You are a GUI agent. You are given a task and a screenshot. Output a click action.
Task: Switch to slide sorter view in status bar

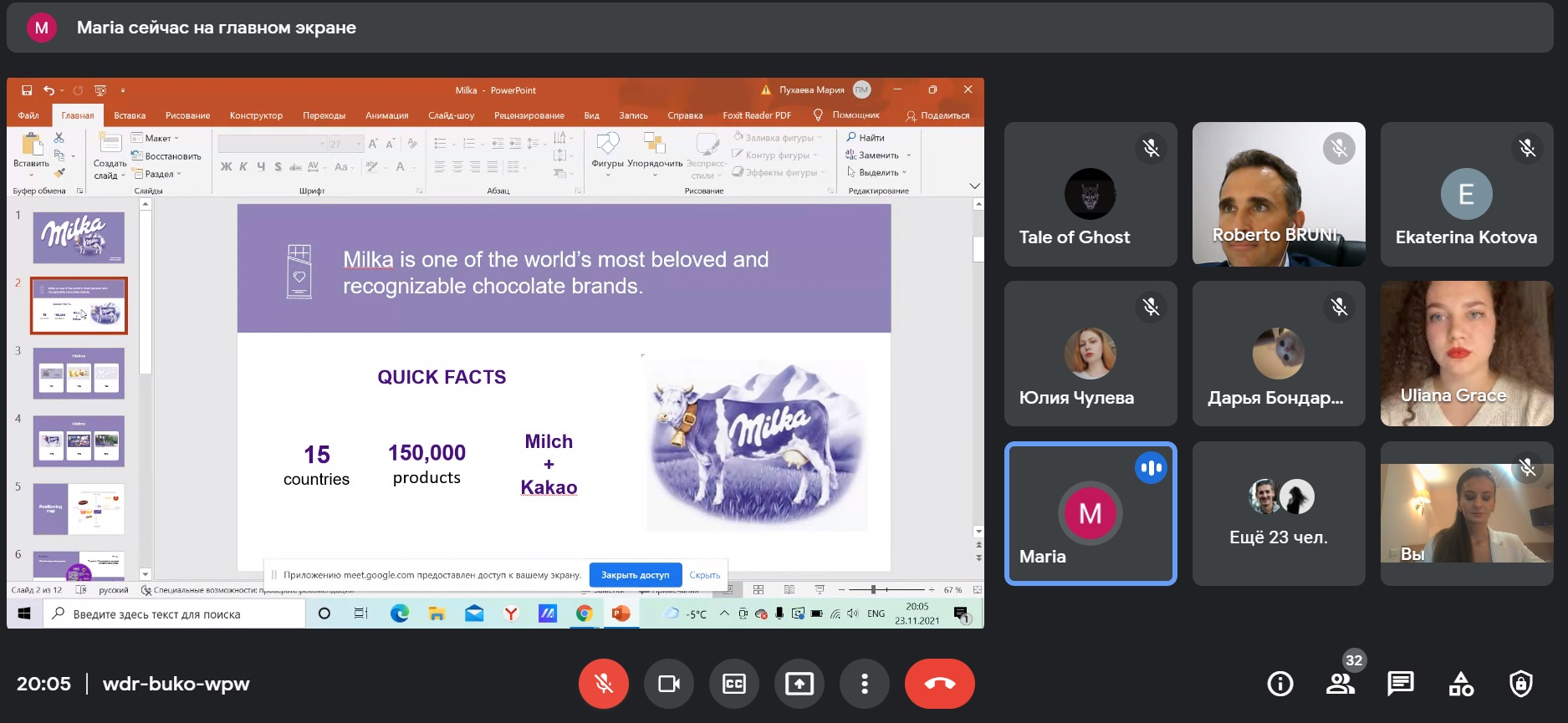[758, 590]
